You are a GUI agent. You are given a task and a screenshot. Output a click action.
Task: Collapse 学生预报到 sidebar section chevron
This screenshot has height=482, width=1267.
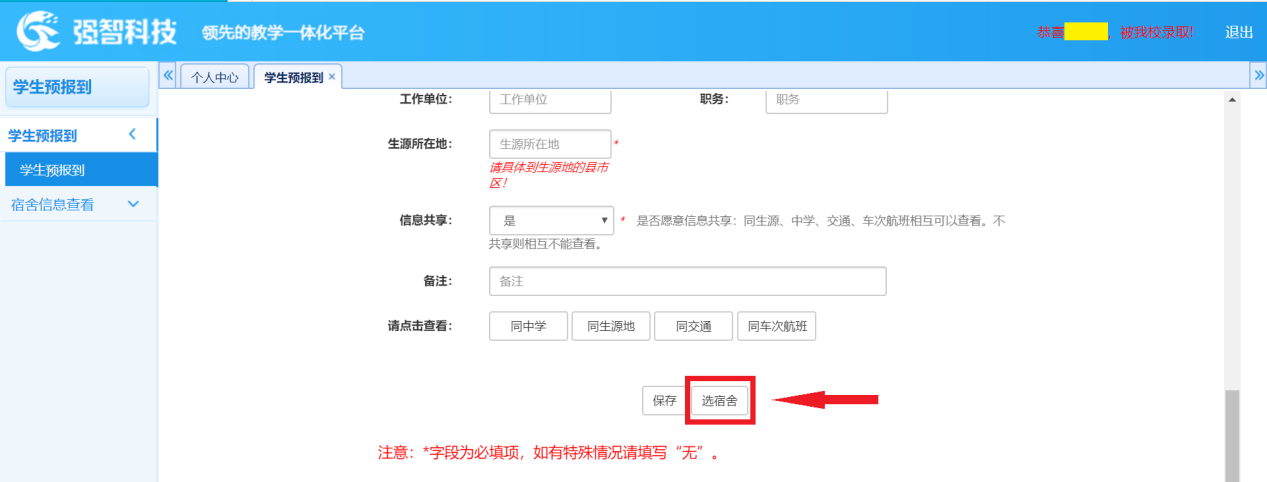coord(132,135)
